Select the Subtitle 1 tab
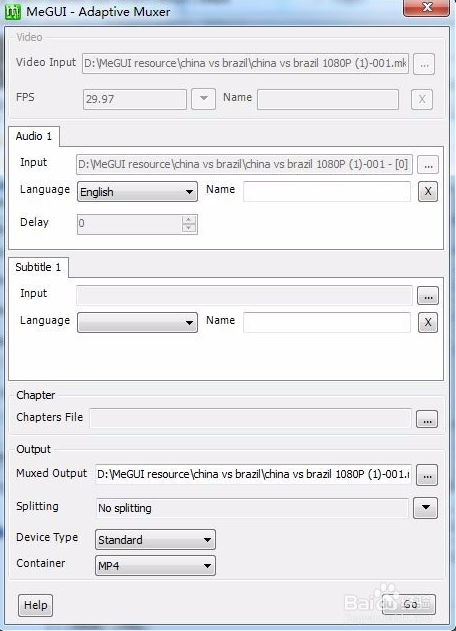This screenshot has height=631, width=456. click(38, 267)
